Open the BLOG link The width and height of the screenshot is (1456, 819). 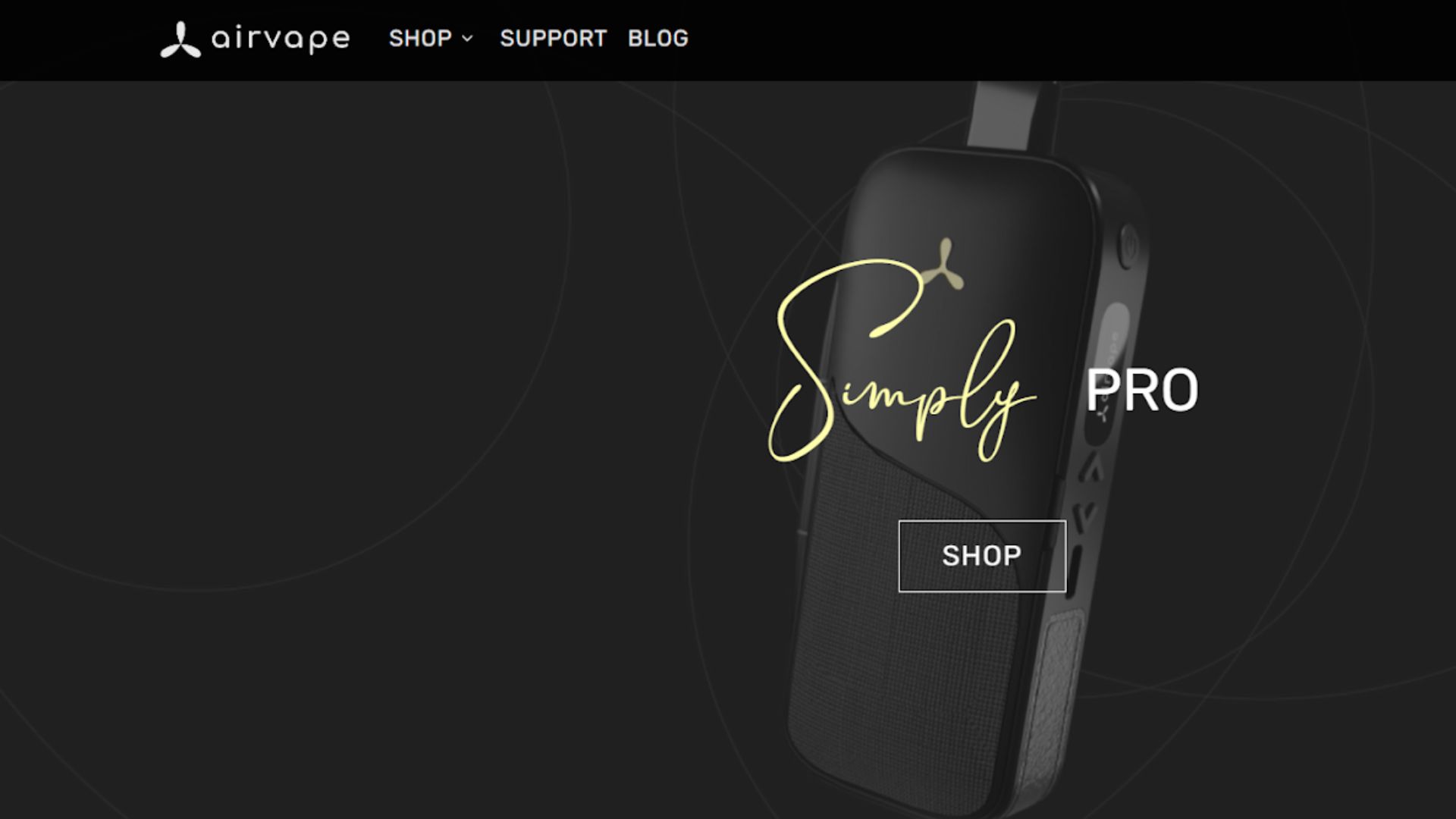[657, 39]
